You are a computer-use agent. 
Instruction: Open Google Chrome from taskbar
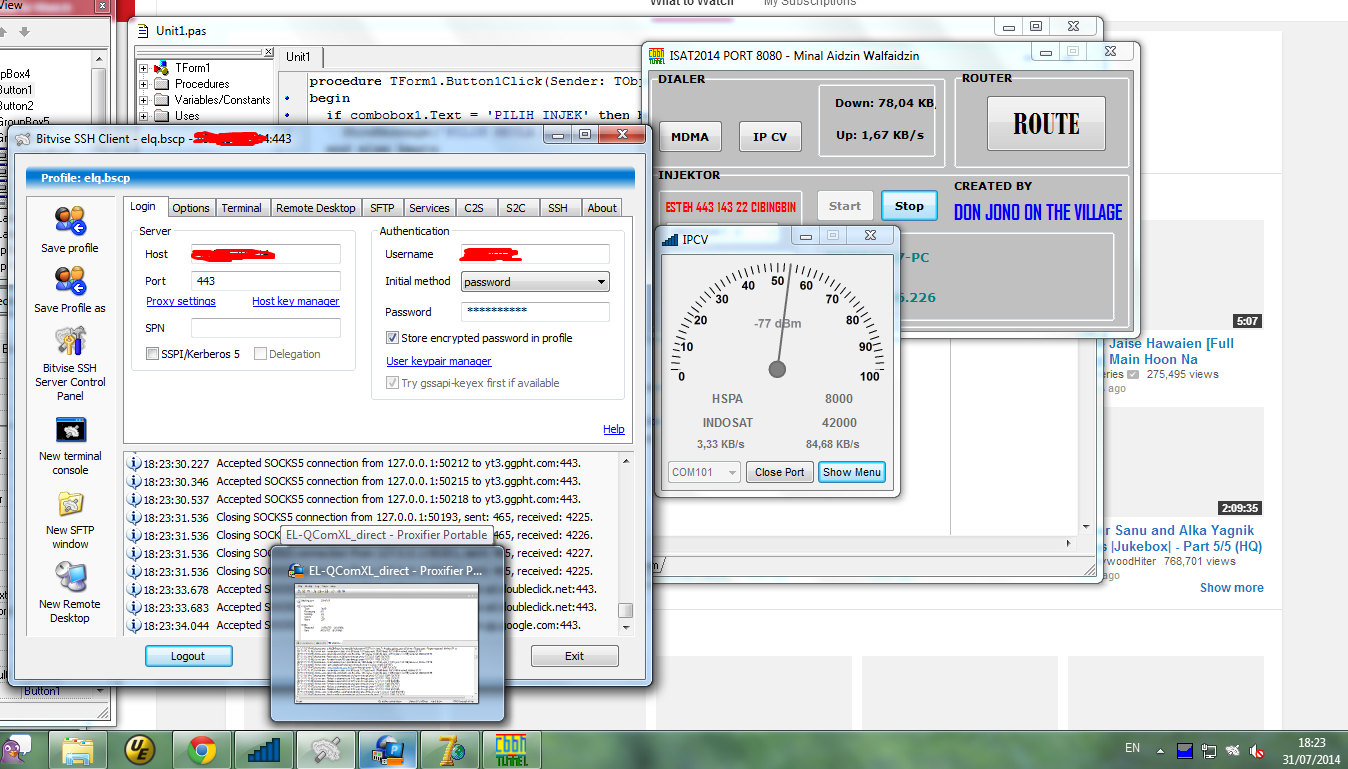click(x=202, y=749)
